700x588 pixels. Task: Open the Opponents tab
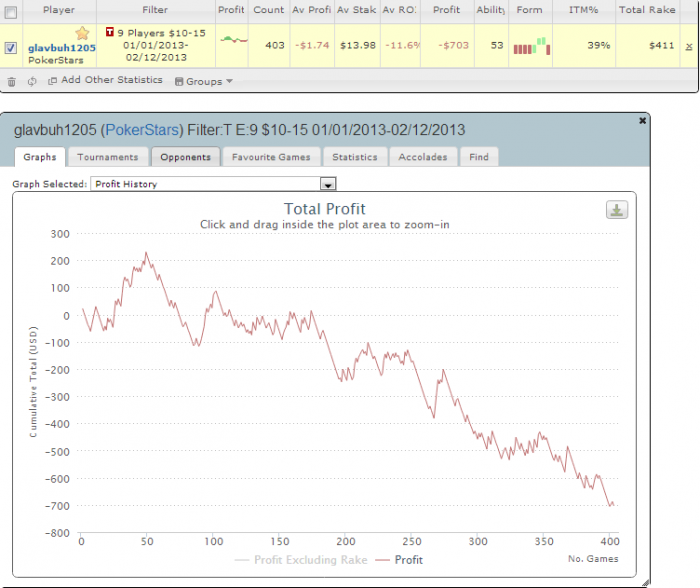click(x=185, y=157)
